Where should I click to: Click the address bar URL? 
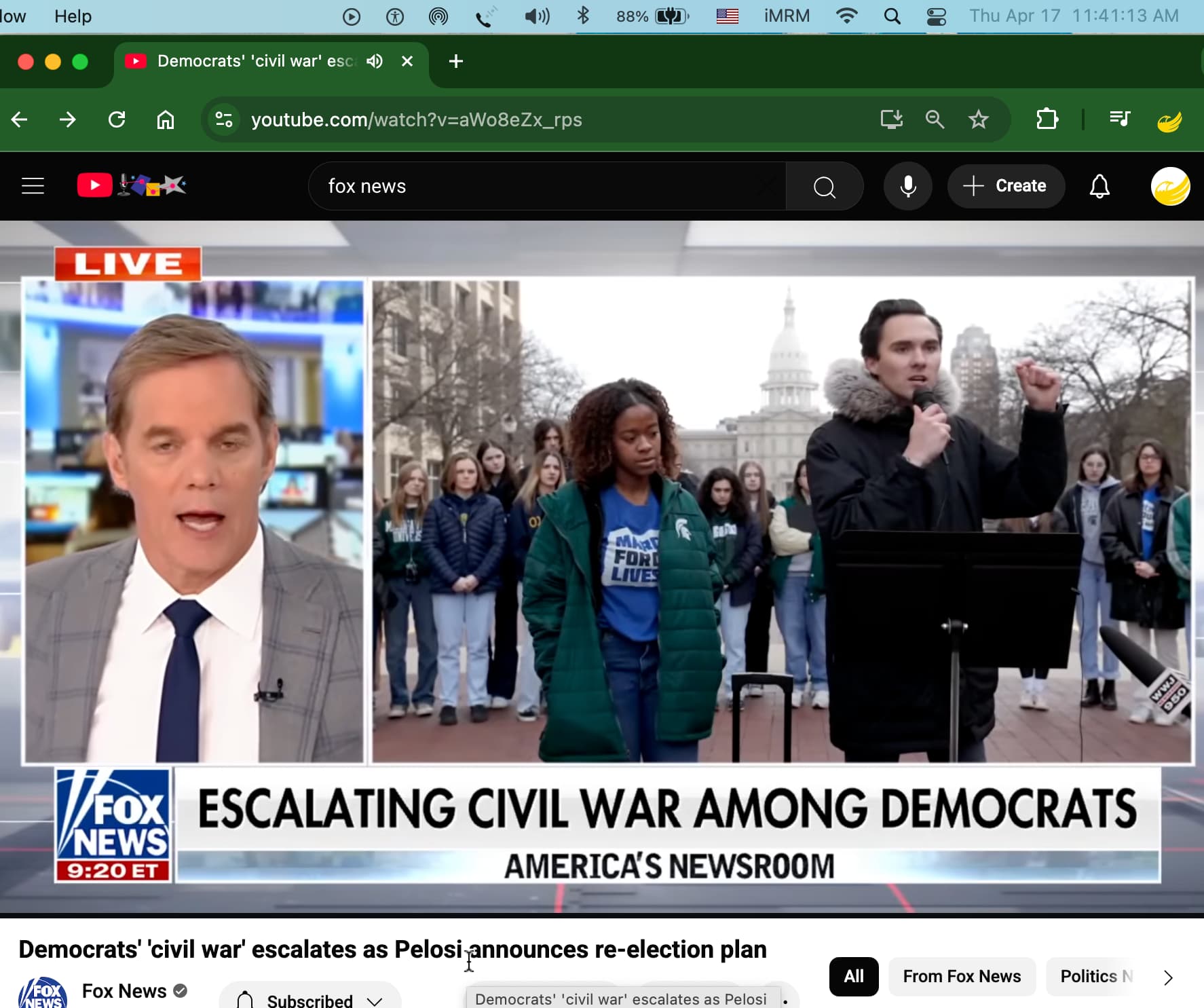pyautogui.click(x=416, y=120)
